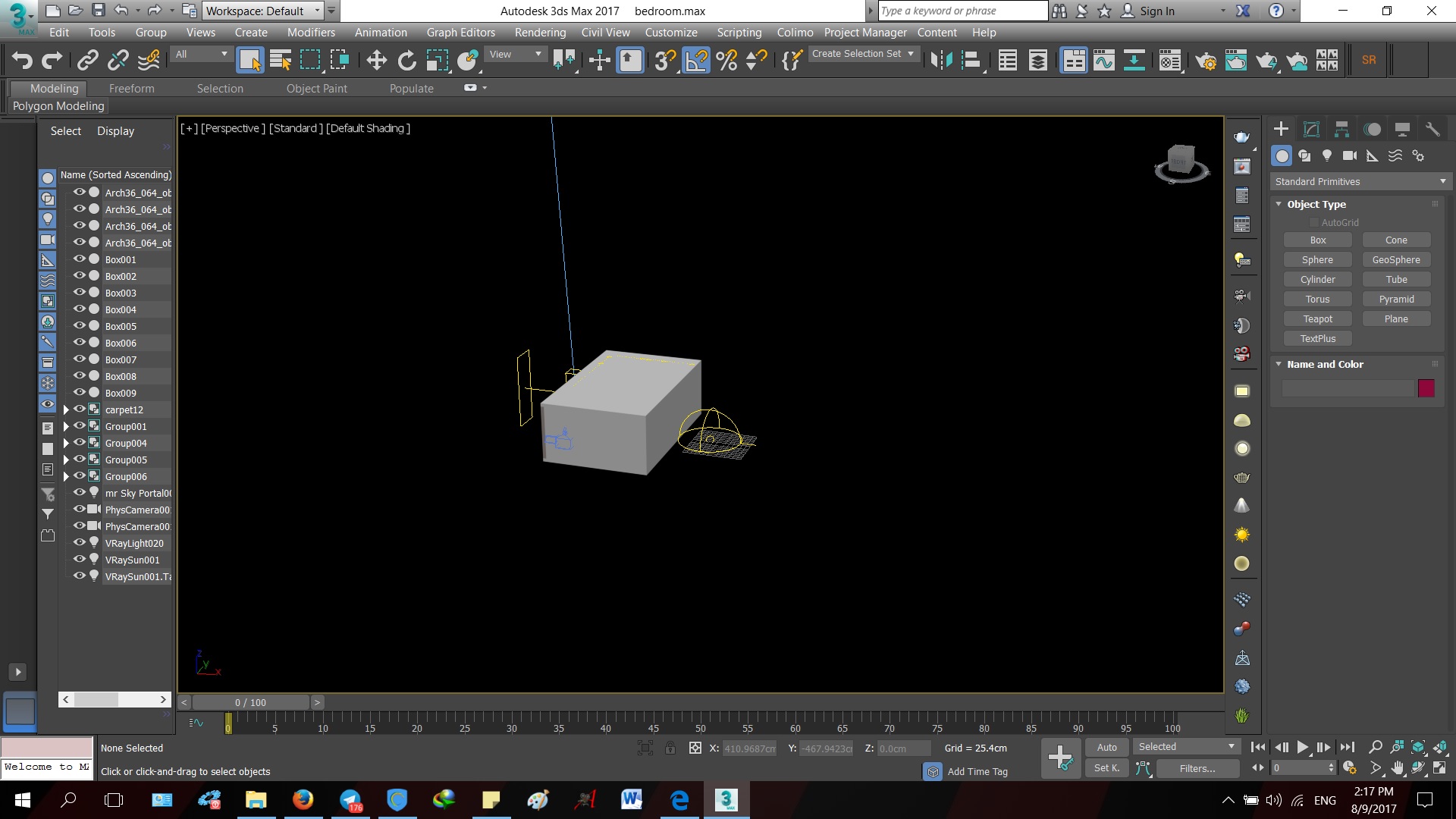The height and width of the screenshot is (819, 1456).
Task: Activate the Select and Rotate tool
Action: 406,60
